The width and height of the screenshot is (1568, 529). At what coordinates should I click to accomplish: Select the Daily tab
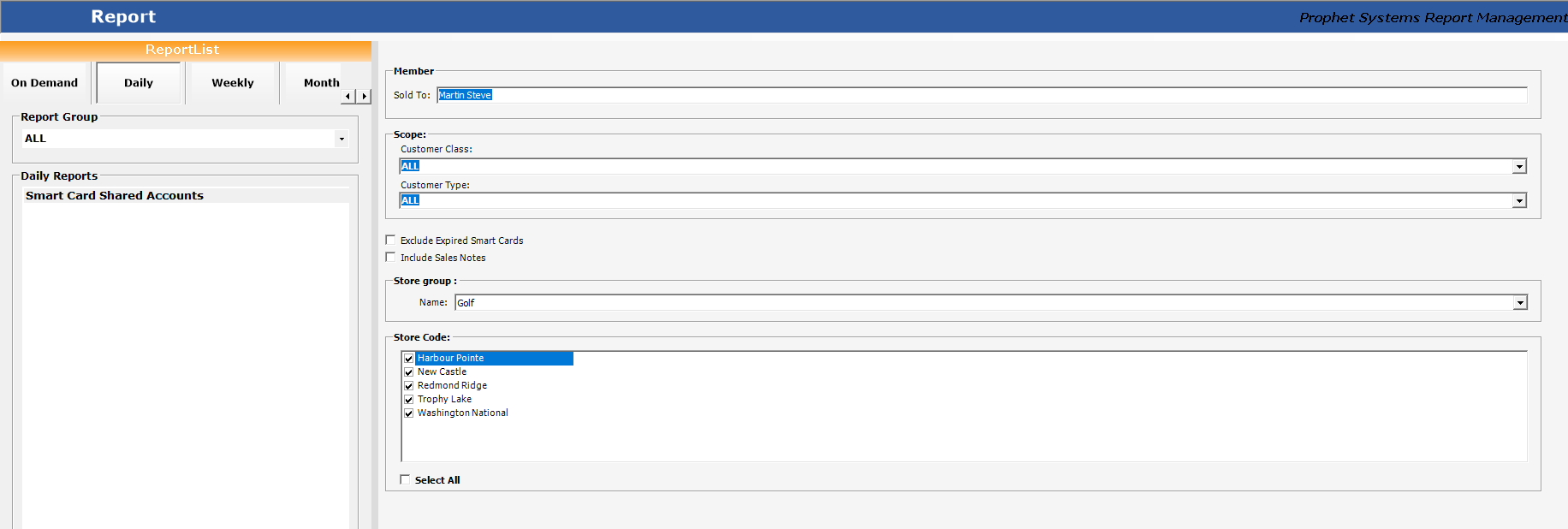[x=139, y=83]
